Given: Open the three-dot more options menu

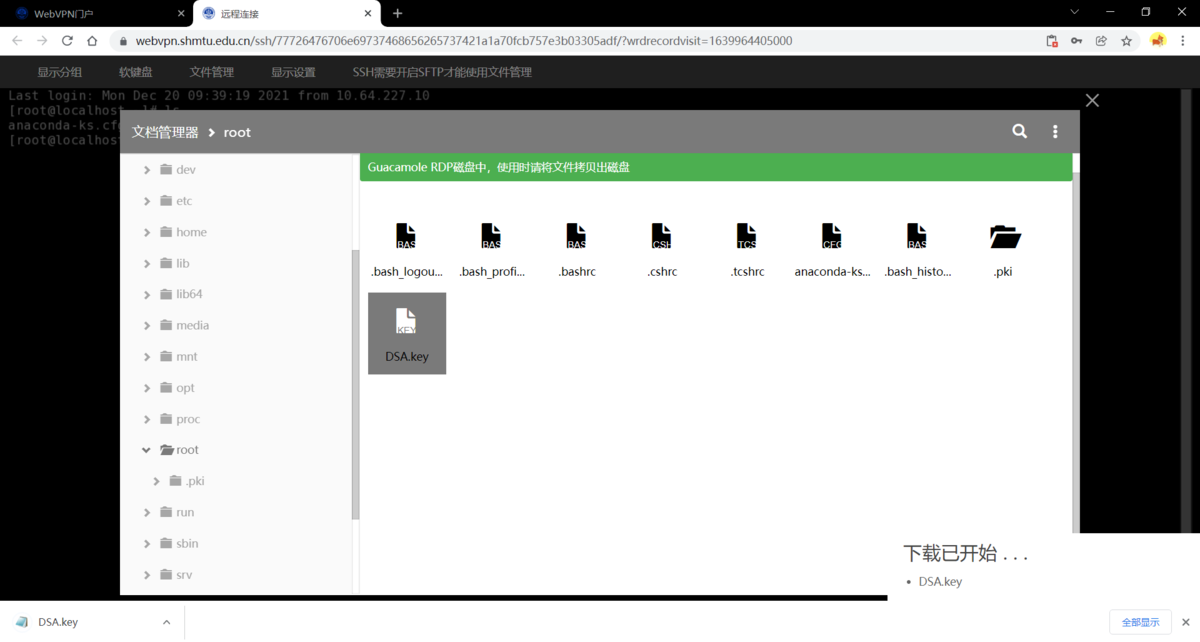Looking at the screenshot, I should pyautogui.click(x=1055, y=131).
